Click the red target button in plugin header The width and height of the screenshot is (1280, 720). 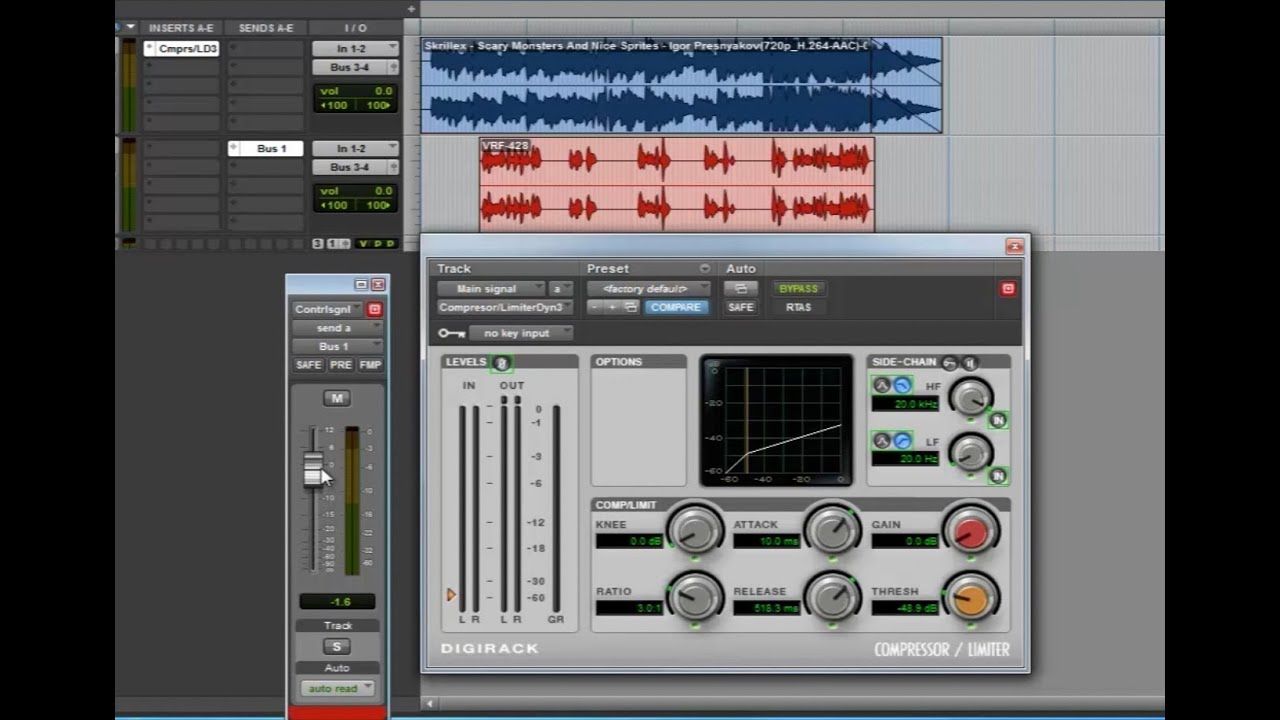click(x=1008, y=289)
